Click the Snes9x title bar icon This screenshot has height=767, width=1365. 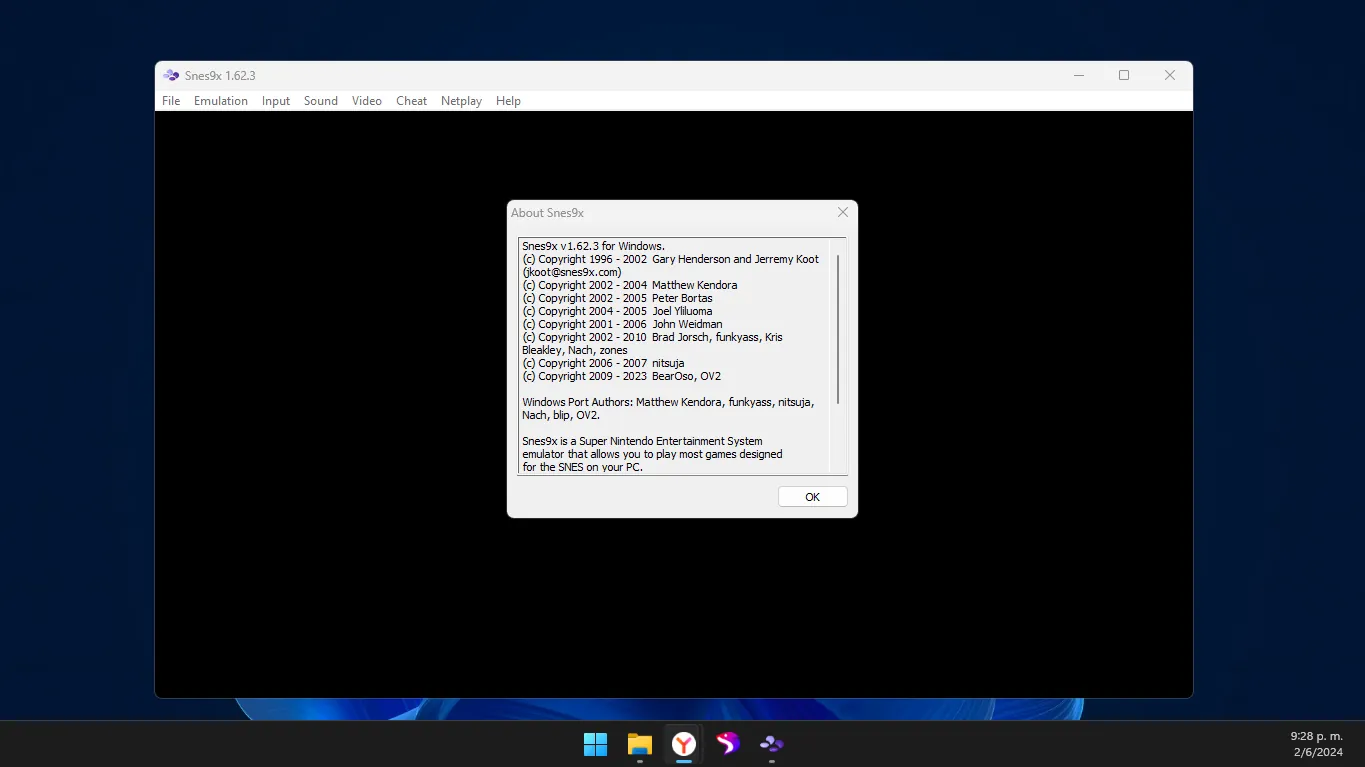click(172, 75)
